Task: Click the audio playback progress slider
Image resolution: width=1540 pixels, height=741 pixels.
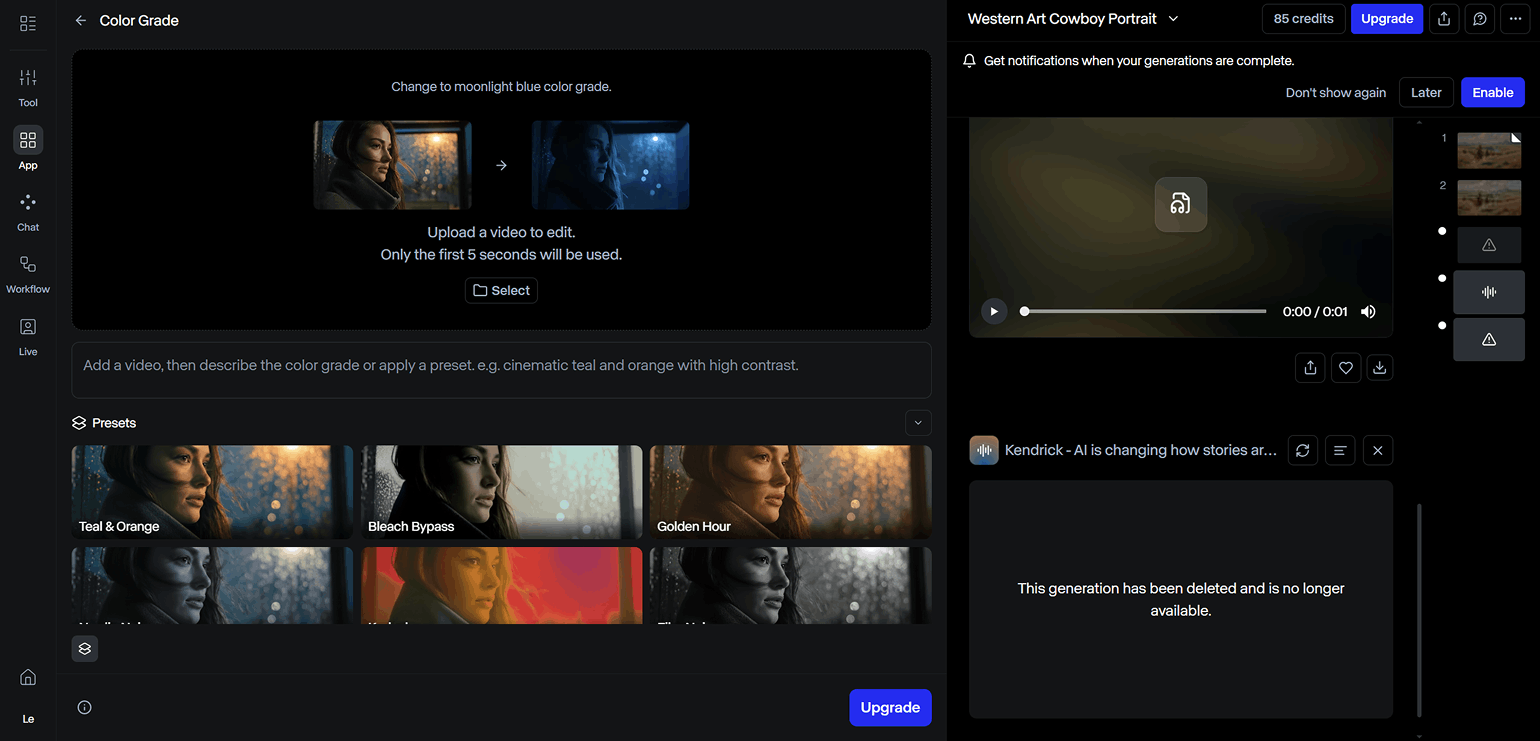Action: 1145,311
